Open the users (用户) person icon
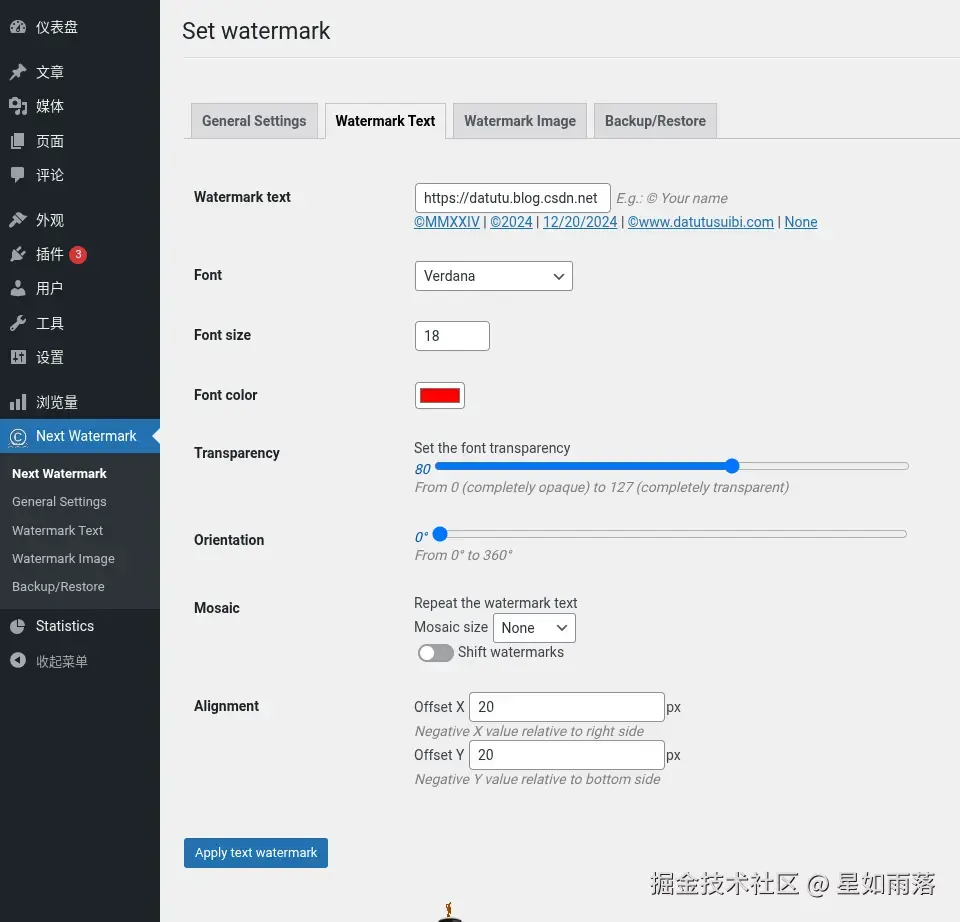 click(x=18, y=288)
